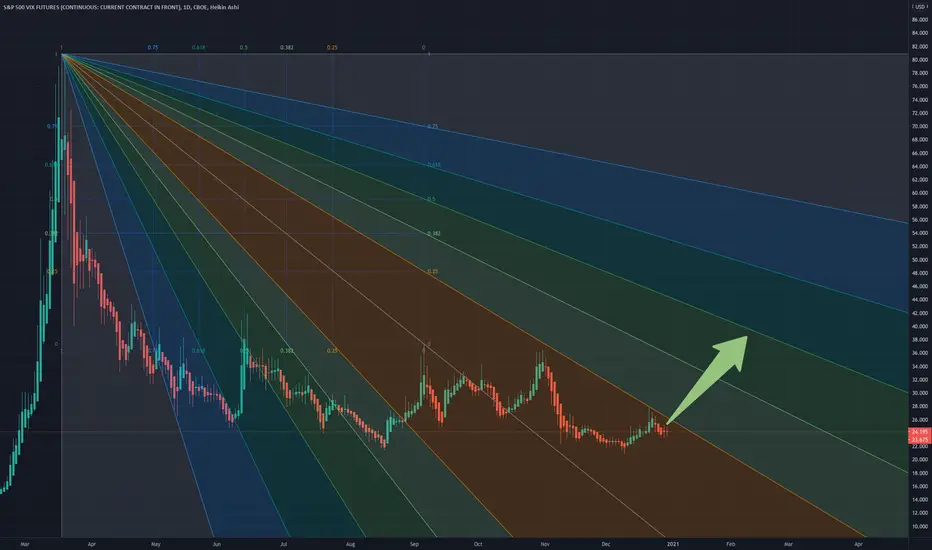Click the 60.000 price axis label
This screenshot has height=550, width=932.
[x=920, y=193]
